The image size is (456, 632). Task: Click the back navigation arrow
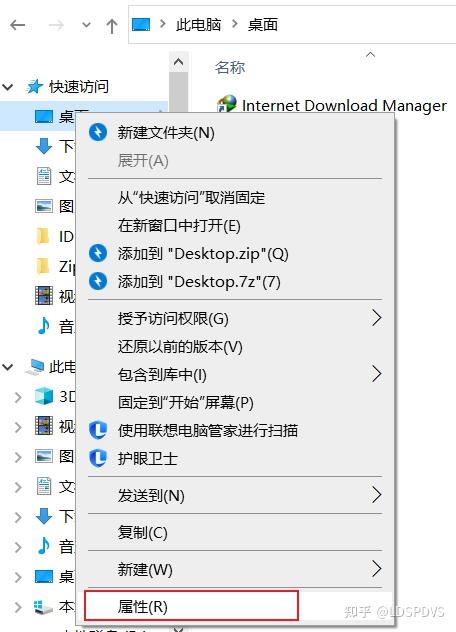coord(17,25)
